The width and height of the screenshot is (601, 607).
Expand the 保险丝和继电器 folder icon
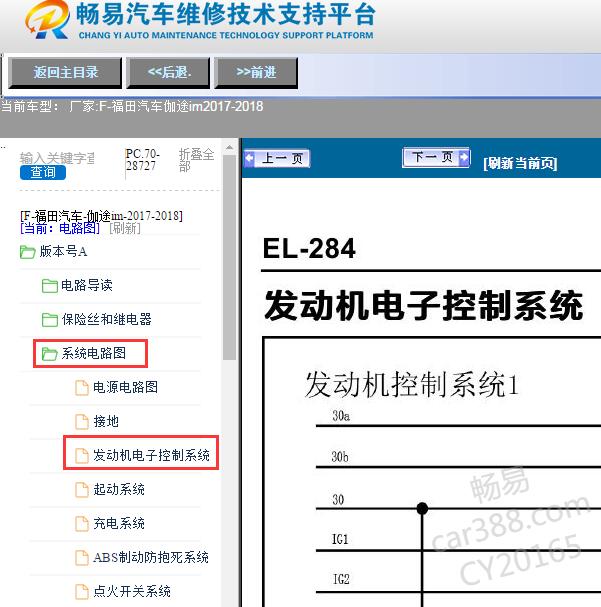pos(50,320)
